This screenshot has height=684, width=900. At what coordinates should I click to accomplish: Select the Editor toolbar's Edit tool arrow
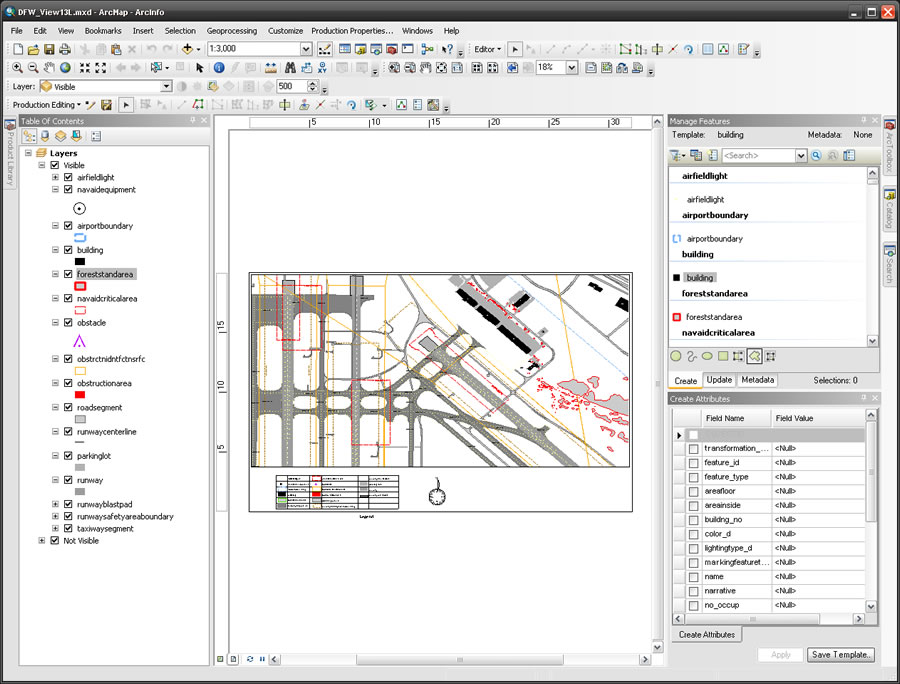[x=515, y=49]
